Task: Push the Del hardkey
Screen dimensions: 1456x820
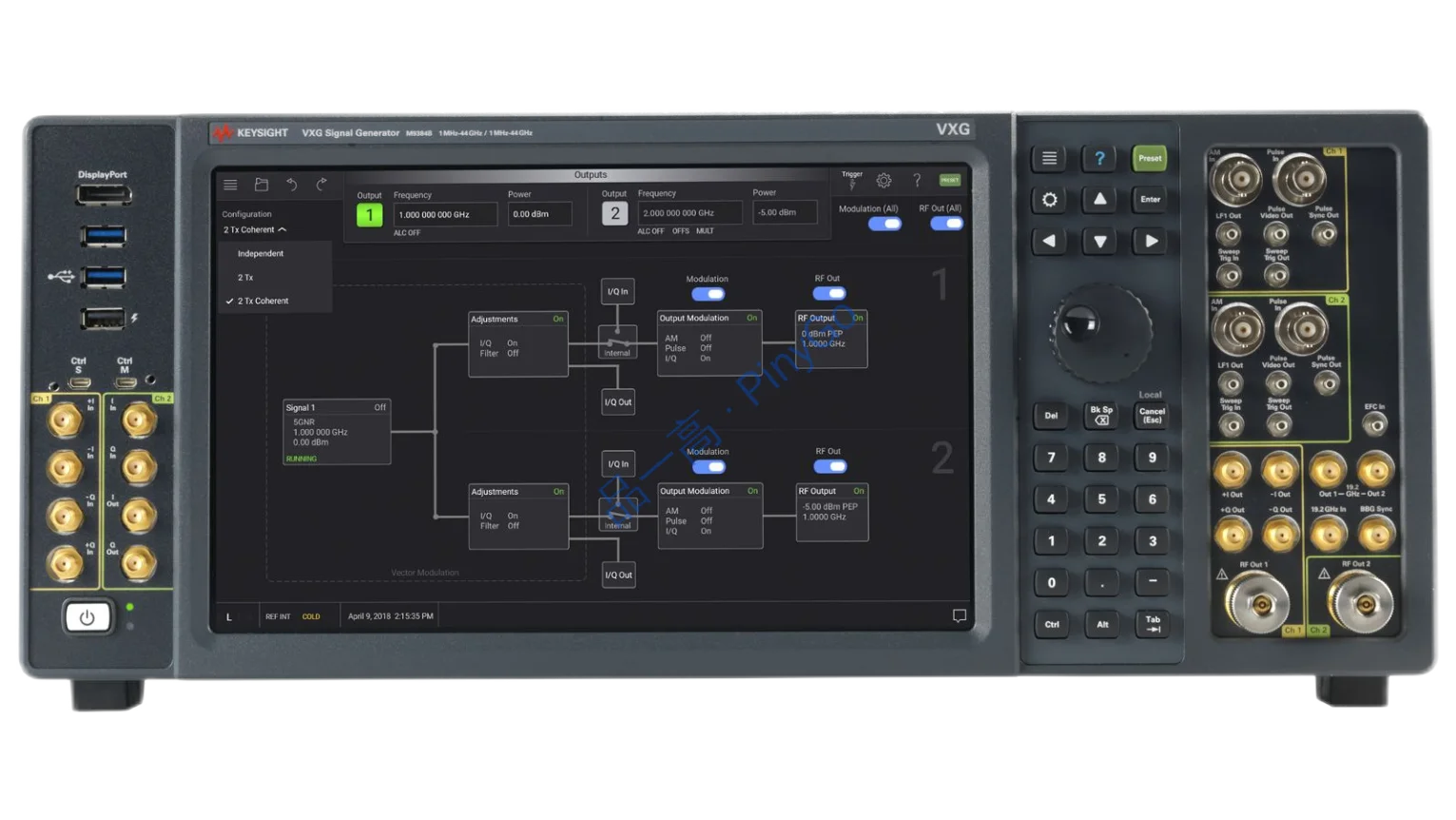Action: coord(1050,415)
